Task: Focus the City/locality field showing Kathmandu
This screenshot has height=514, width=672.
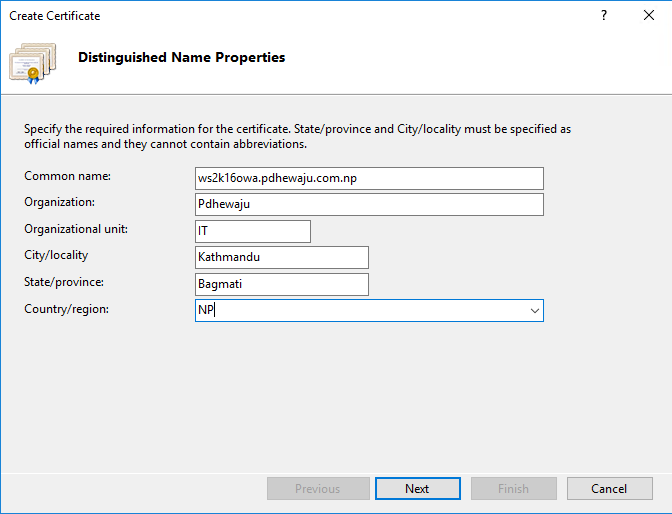Action: (282, 257)
